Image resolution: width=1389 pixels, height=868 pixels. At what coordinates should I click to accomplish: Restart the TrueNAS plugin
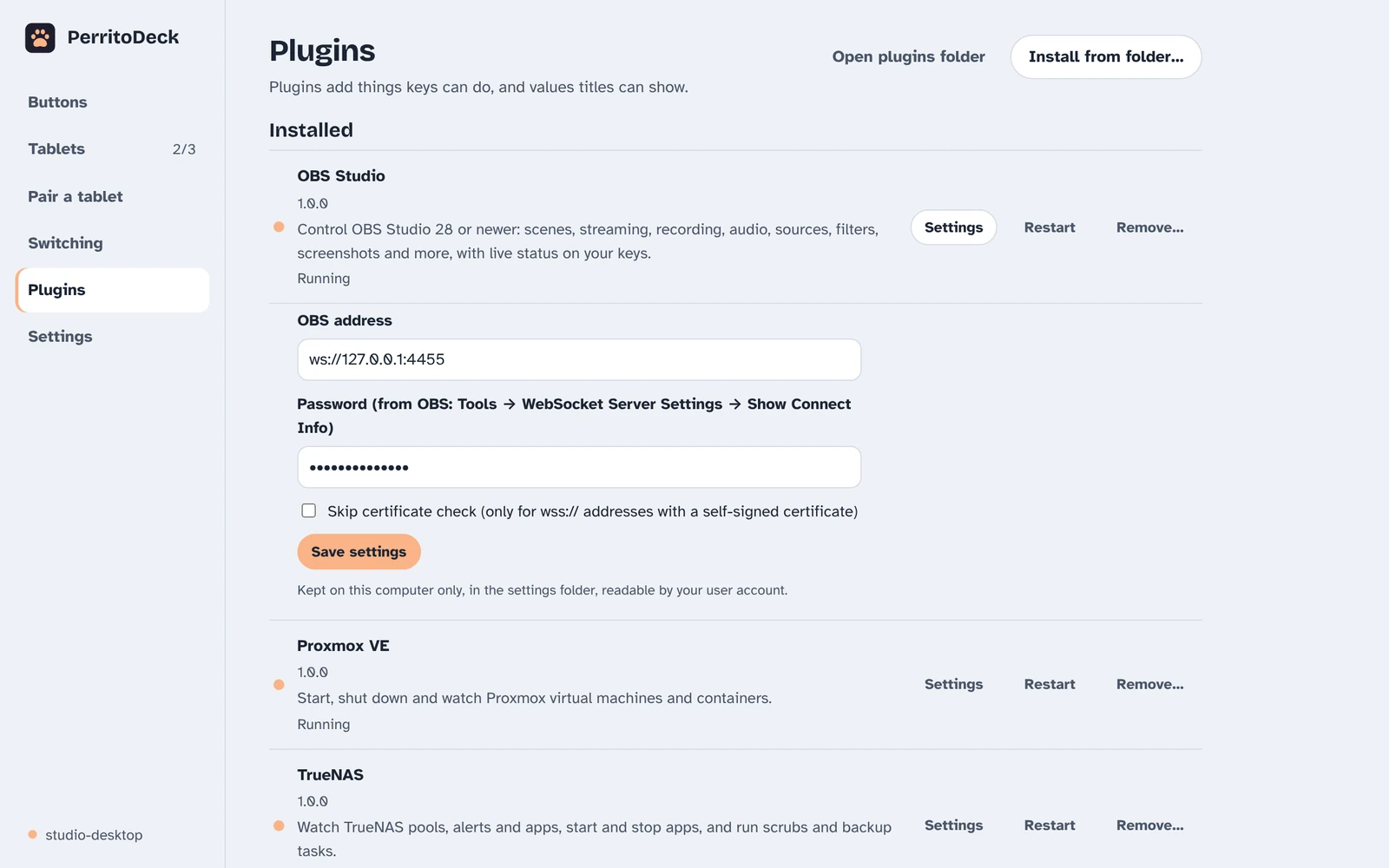pyautogui.click(x=1050, y=825)
